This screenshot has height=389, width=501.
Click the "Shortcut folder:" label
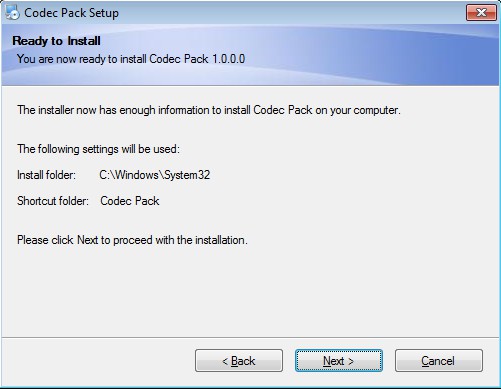coord(53,201)
